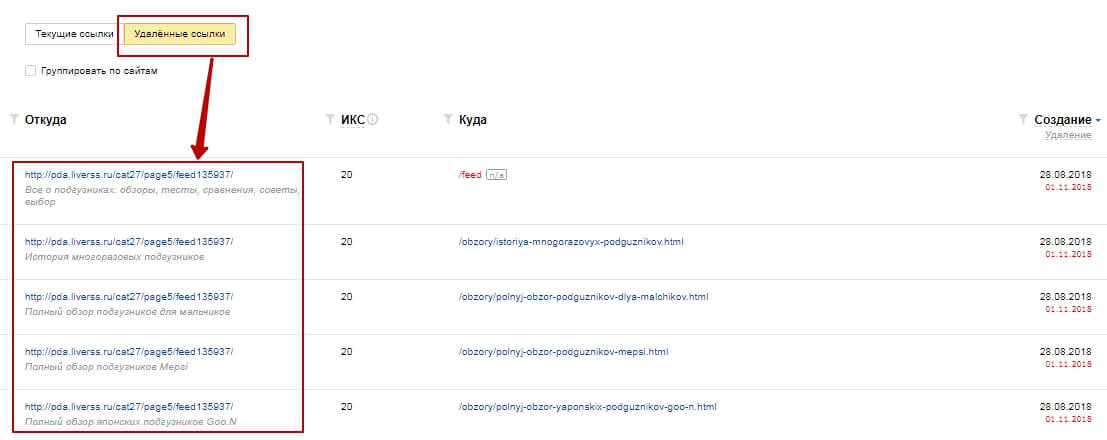The height and width of the screenshot is (440, 1107).
Task: Click the filter icon beside Создание column
Action: [1024, 119]
